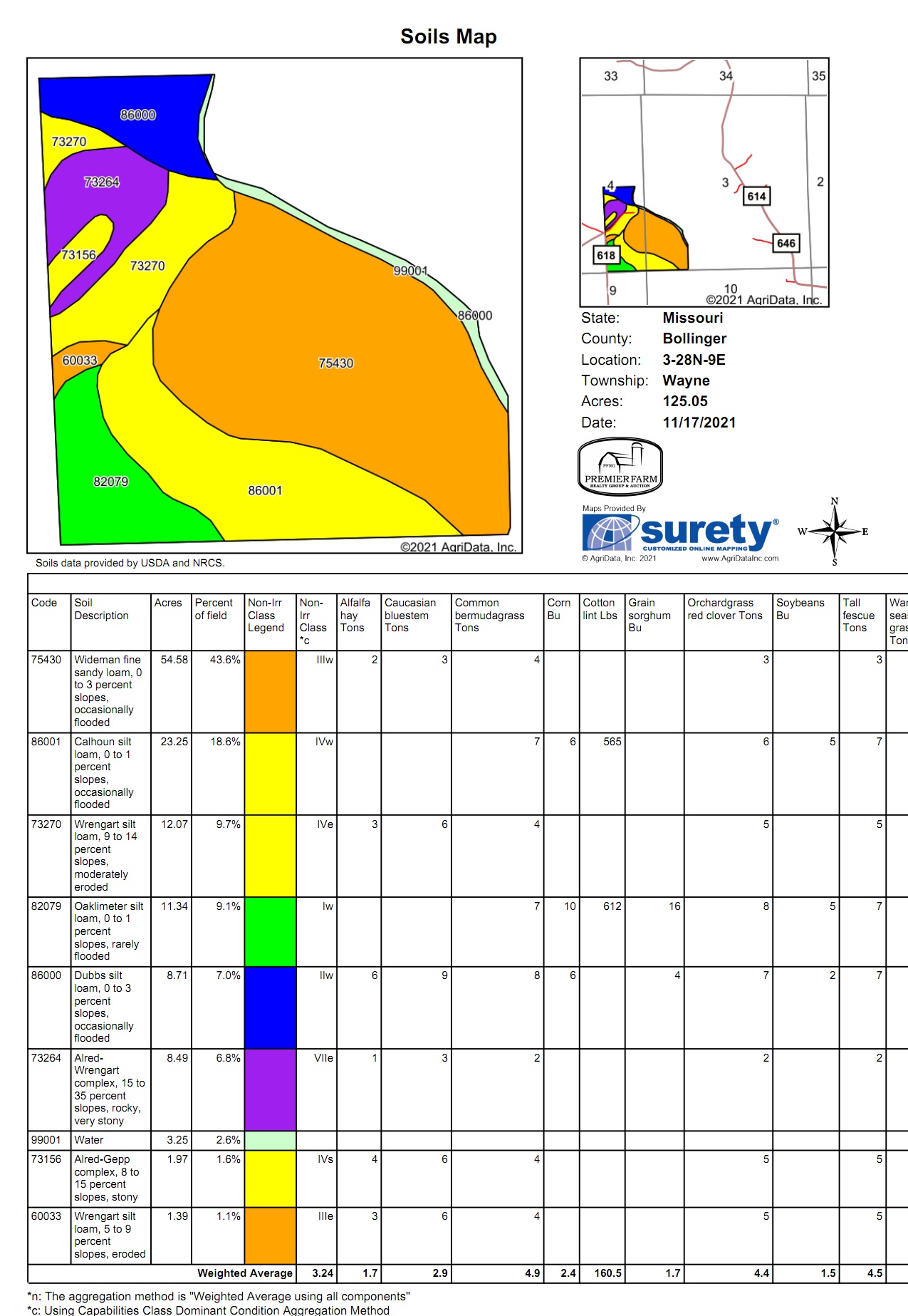The height and width of the screenshot is (1316, 908).
Task: Select the orange 75430 soil region
Action: [335, 363]
